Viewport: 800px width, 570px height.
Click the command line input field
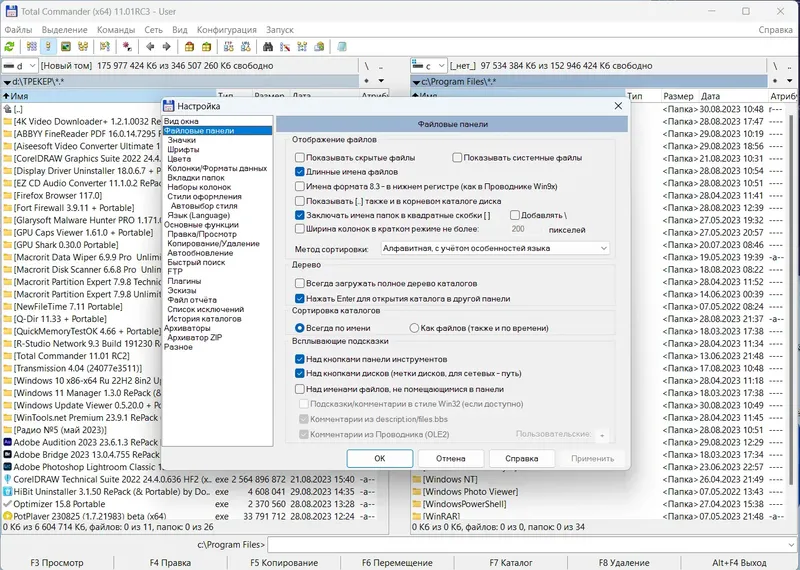tap(527, 545)
